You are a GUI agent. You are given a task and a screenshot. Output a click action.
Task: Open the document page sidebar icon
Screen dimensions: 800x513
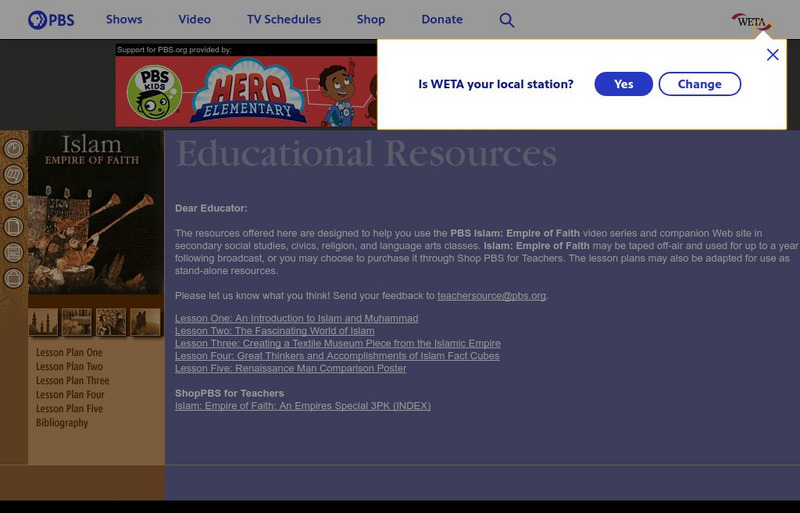point(14,226)
